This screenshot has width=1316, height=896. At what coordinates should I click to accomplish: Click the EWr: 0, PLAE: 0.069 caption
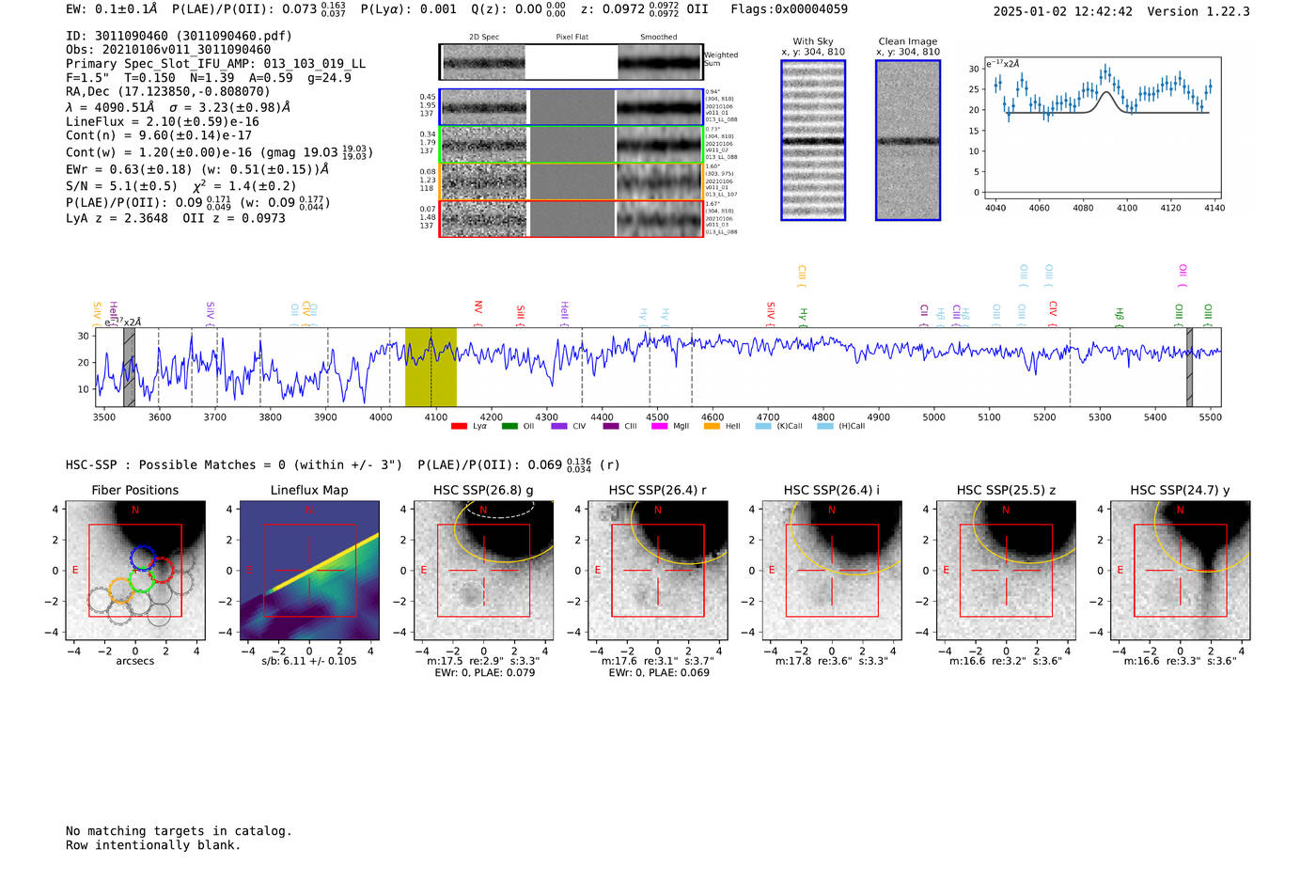click(x=658, y=672)
